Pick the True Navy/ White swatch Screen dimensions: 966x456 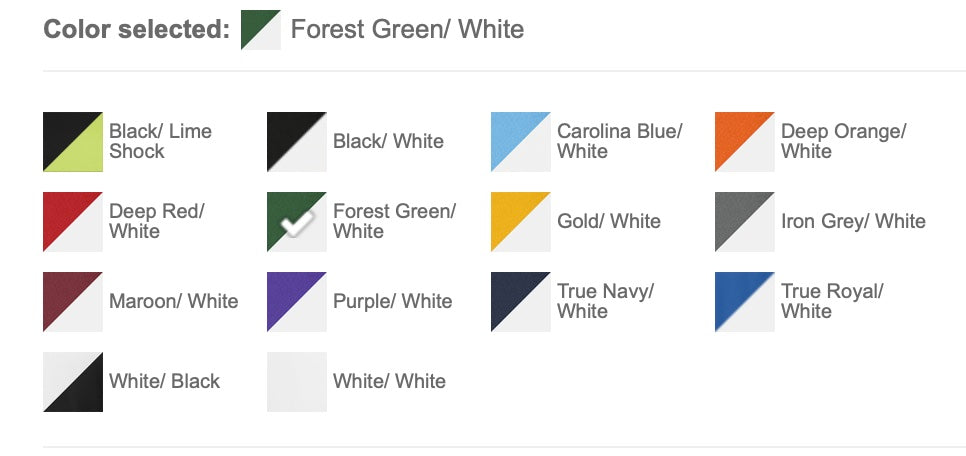pyautogui.click(x=521, y=301)
